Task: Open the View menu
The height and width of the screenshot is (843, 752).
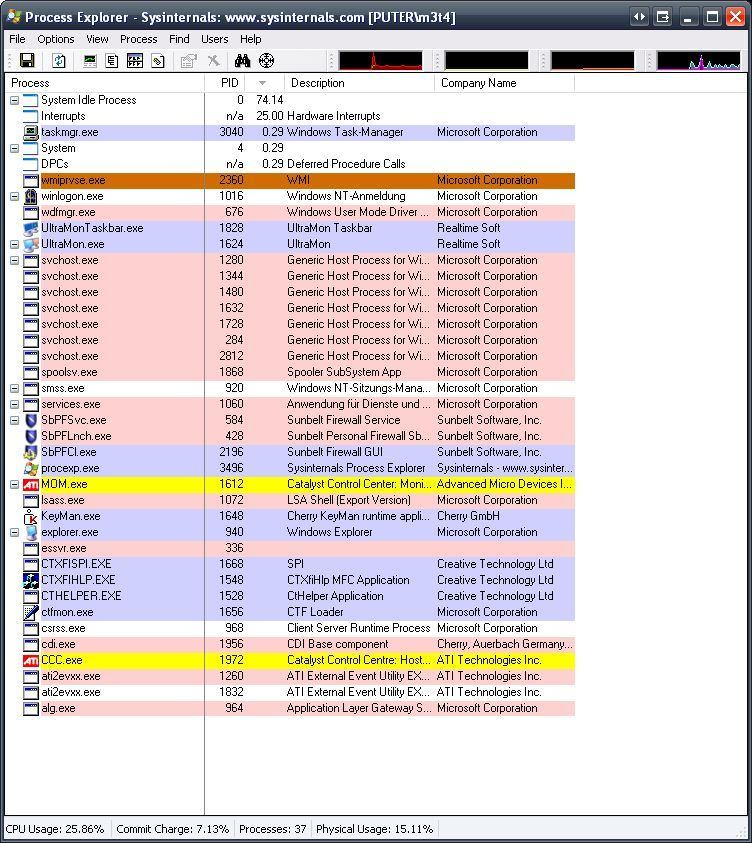Action: (x=97, y=39)
